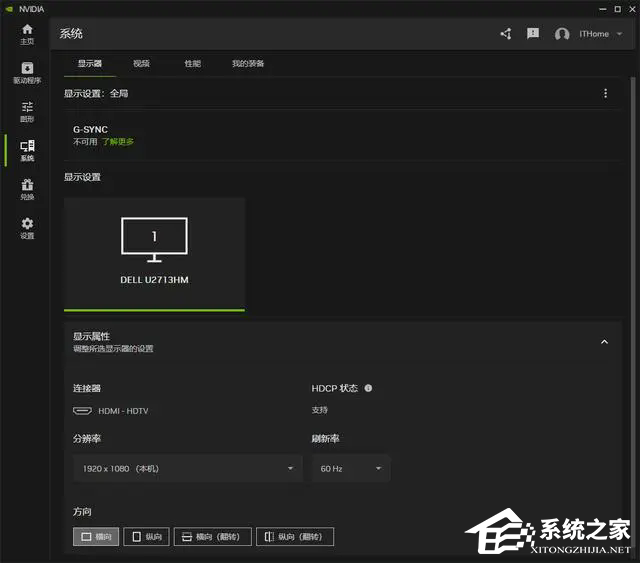Collapse the 显示属性 section chevron
The width and height of the screenshot is (640, 563).
coord(604,342)
